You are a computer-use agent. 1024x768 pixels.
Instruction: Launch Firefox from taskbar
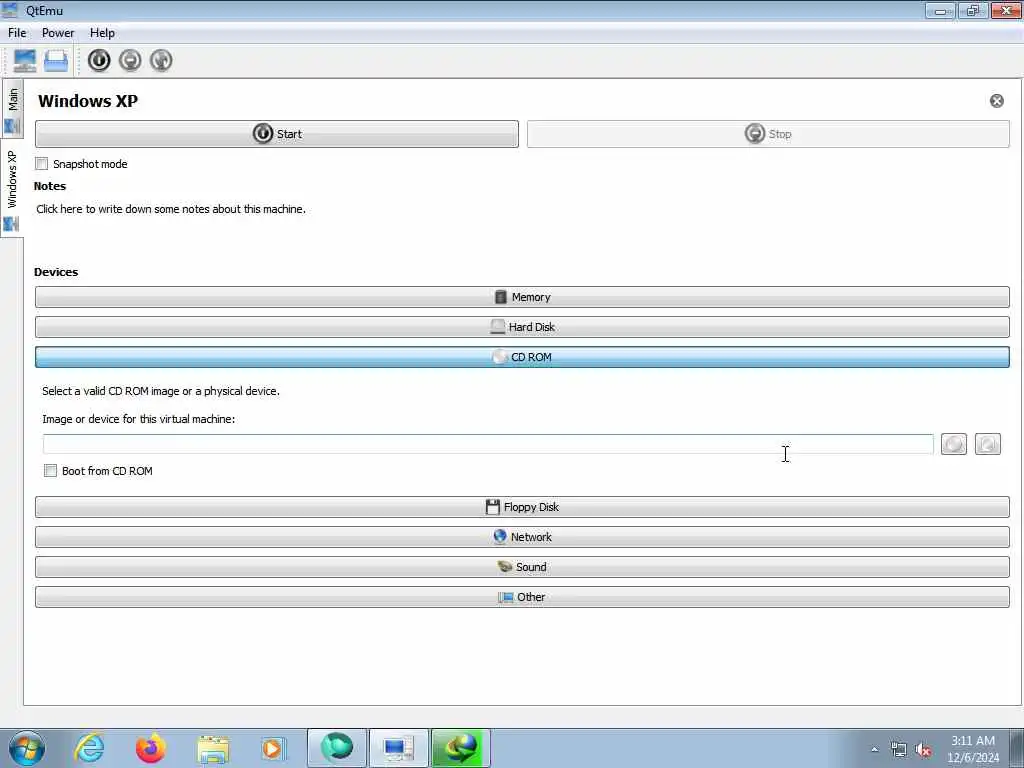(x=151, y=748)
